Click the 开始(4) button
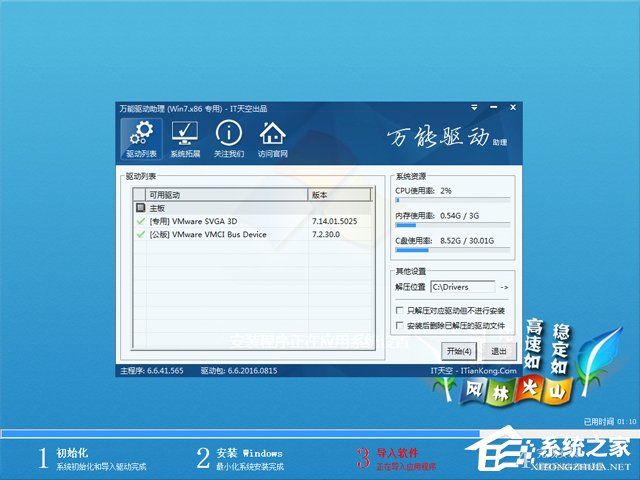640x480 pixels. [459, 351]
